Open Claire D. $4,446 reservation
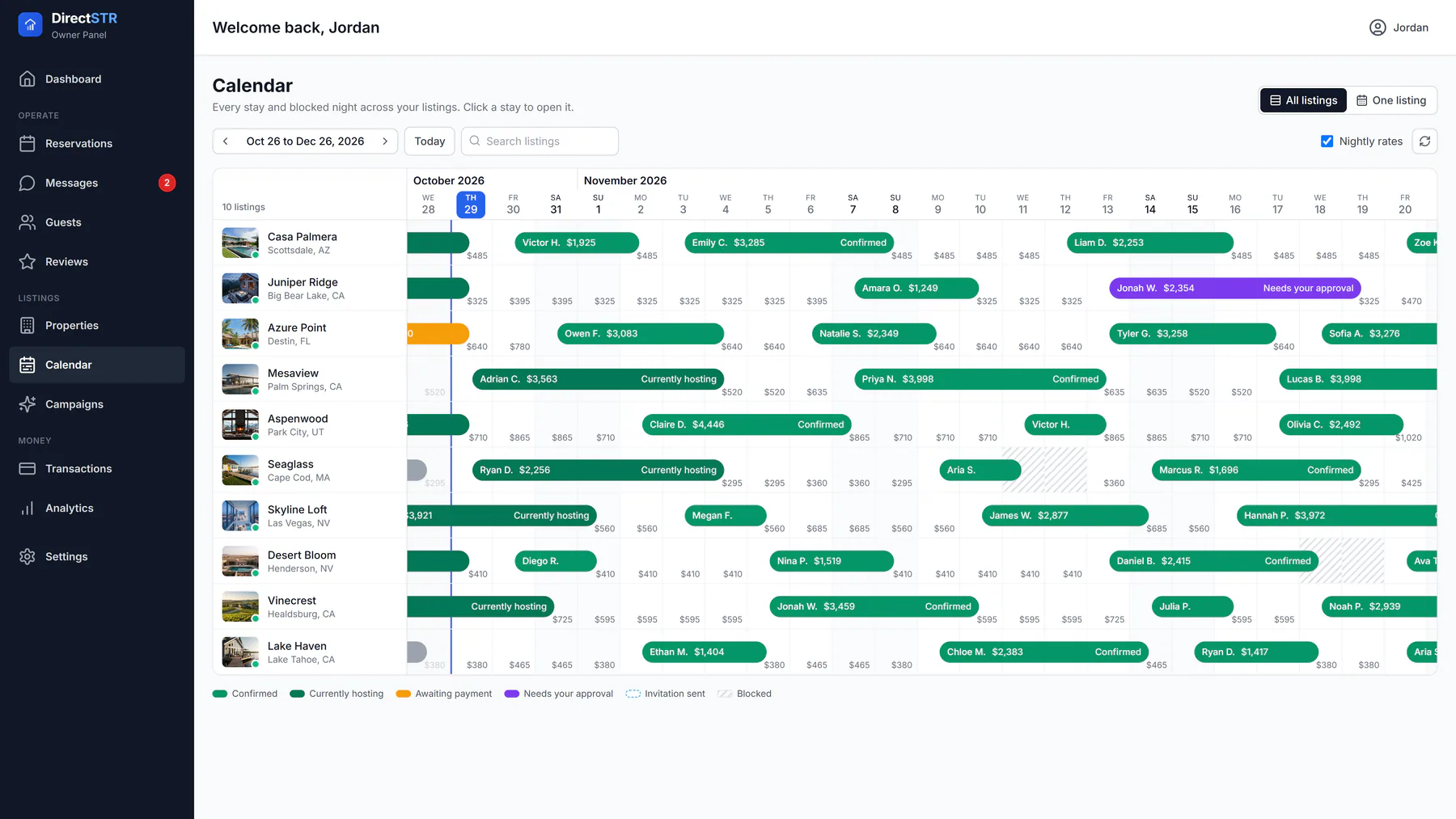The height and width of the screenshot is (819, 1456). click(747, 424)
